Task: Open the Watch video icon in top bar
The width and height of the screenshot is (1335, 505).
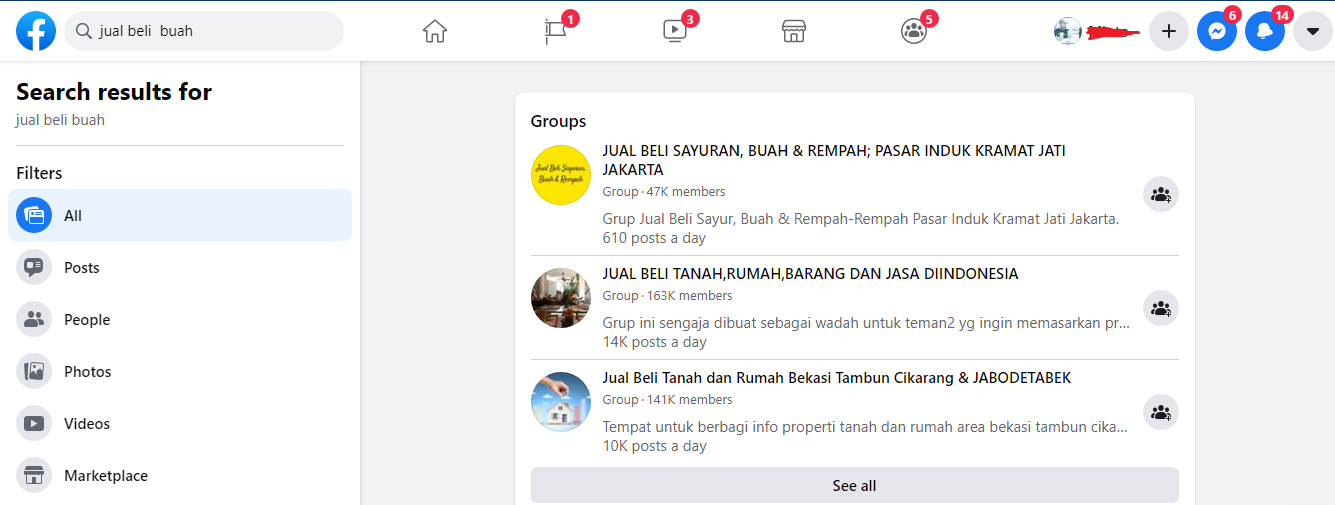Action: (x=675, y=31)
